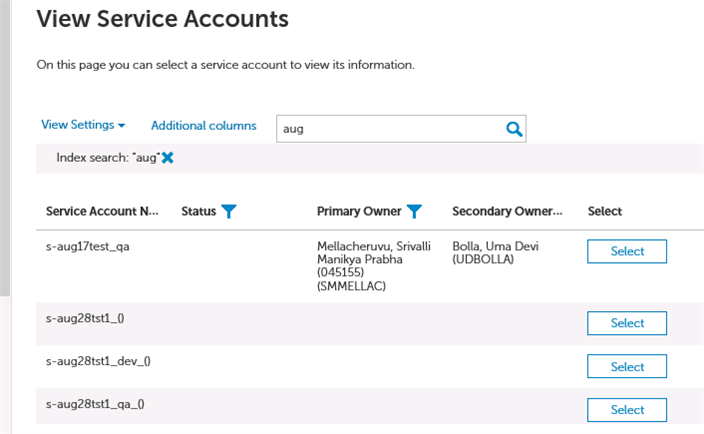The image size is (704, 434).
Task: Click the Select column header
Action: point(605,211)
